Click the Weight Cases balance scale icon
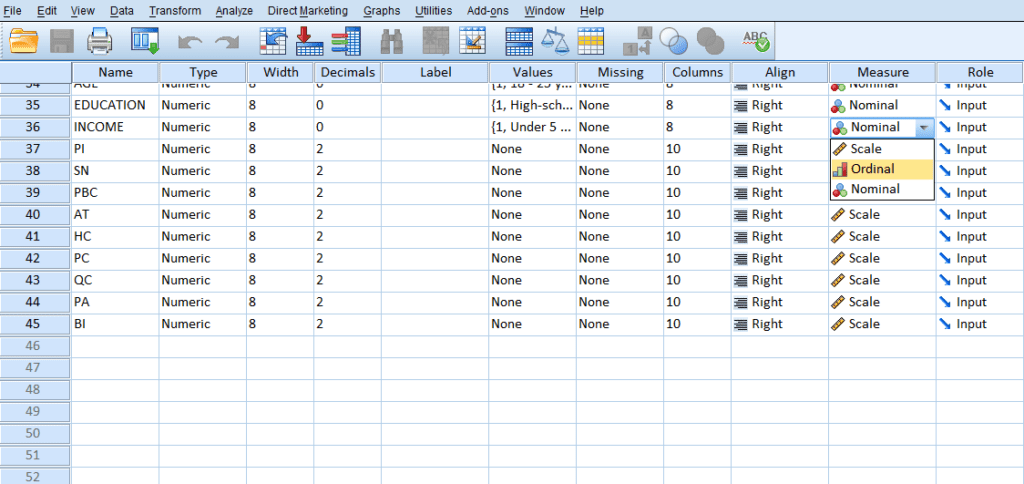 [x=554, y=41]
